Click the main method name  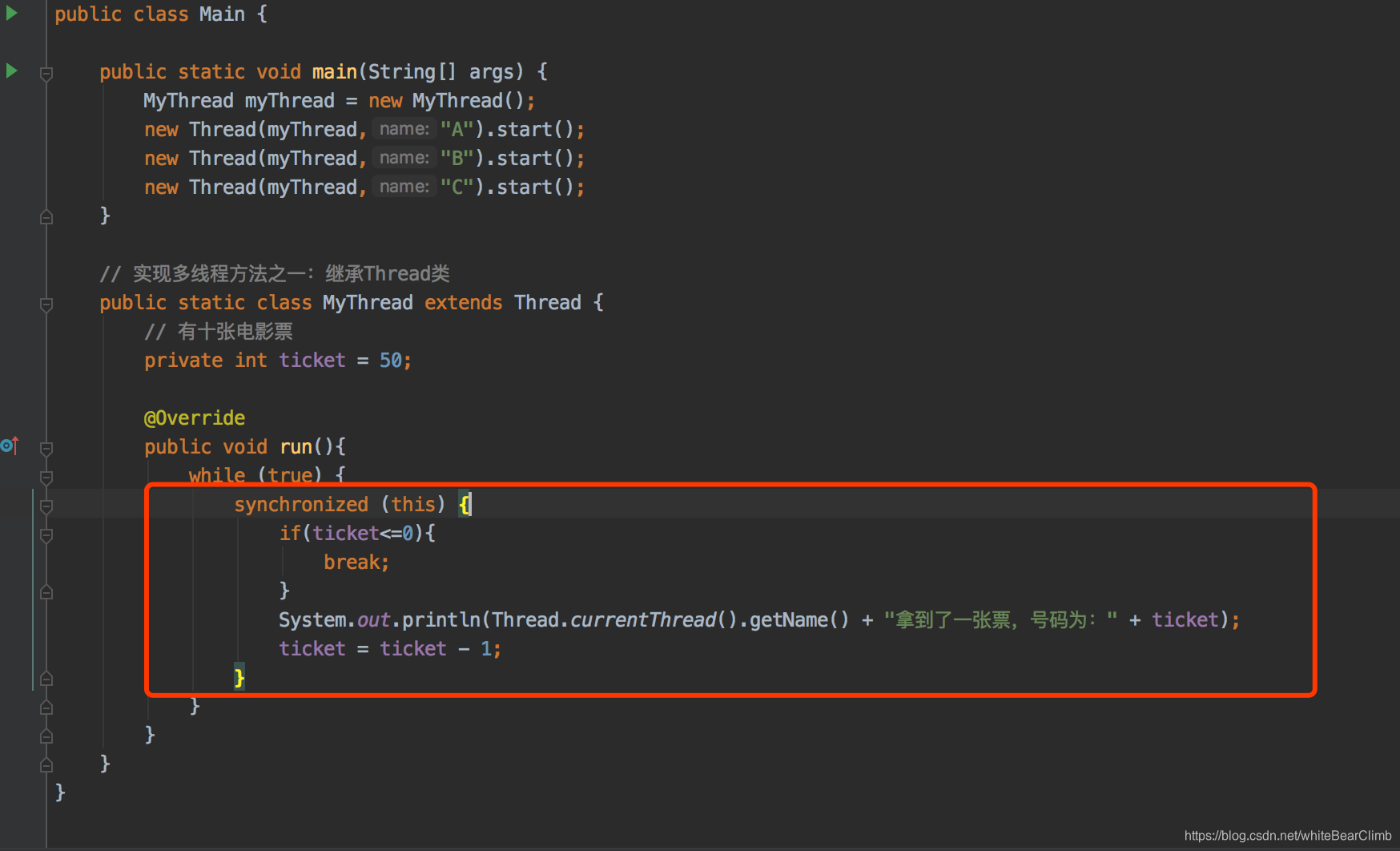335,72
